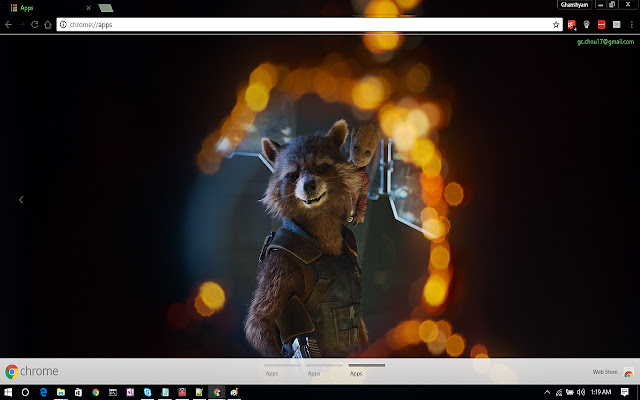Open the Action Center notifications icon
Viewport: 640px width, 400px height.
pos(624,392)
